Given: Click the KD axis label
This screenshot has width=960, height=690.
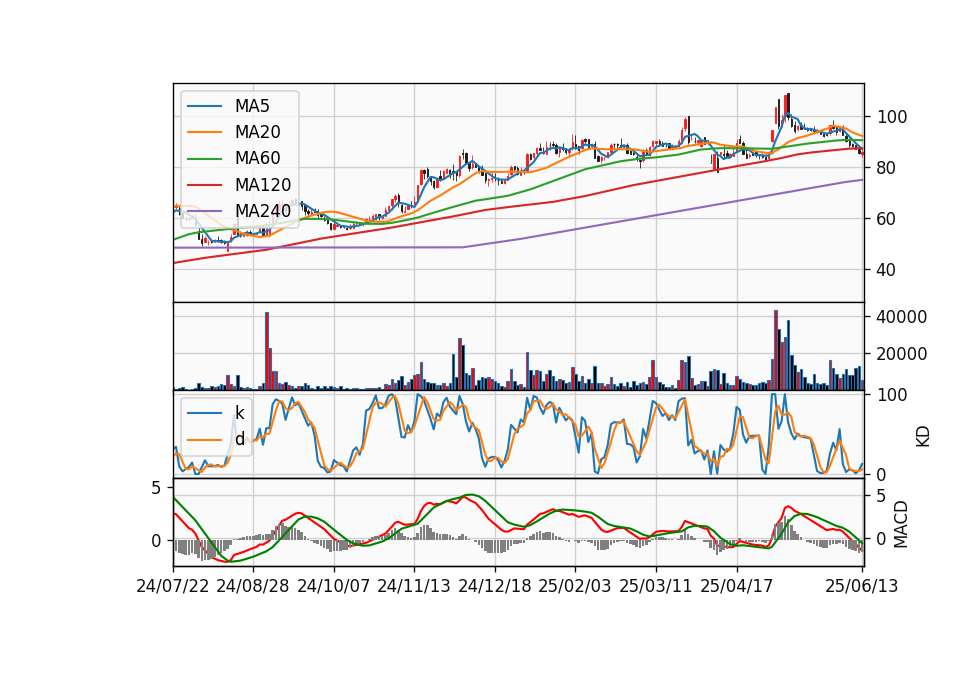Looking at the screenshot, I should (x=923, y=436).
